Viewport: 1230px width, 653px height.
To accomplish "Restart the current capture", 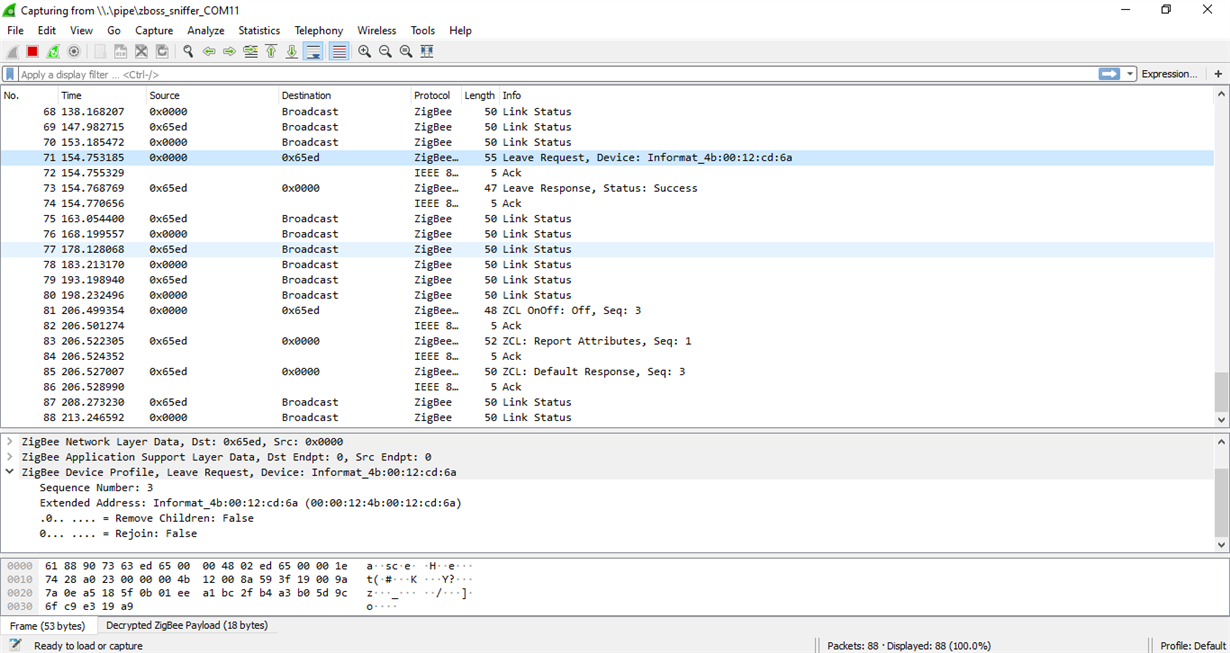I will point(53,51).
